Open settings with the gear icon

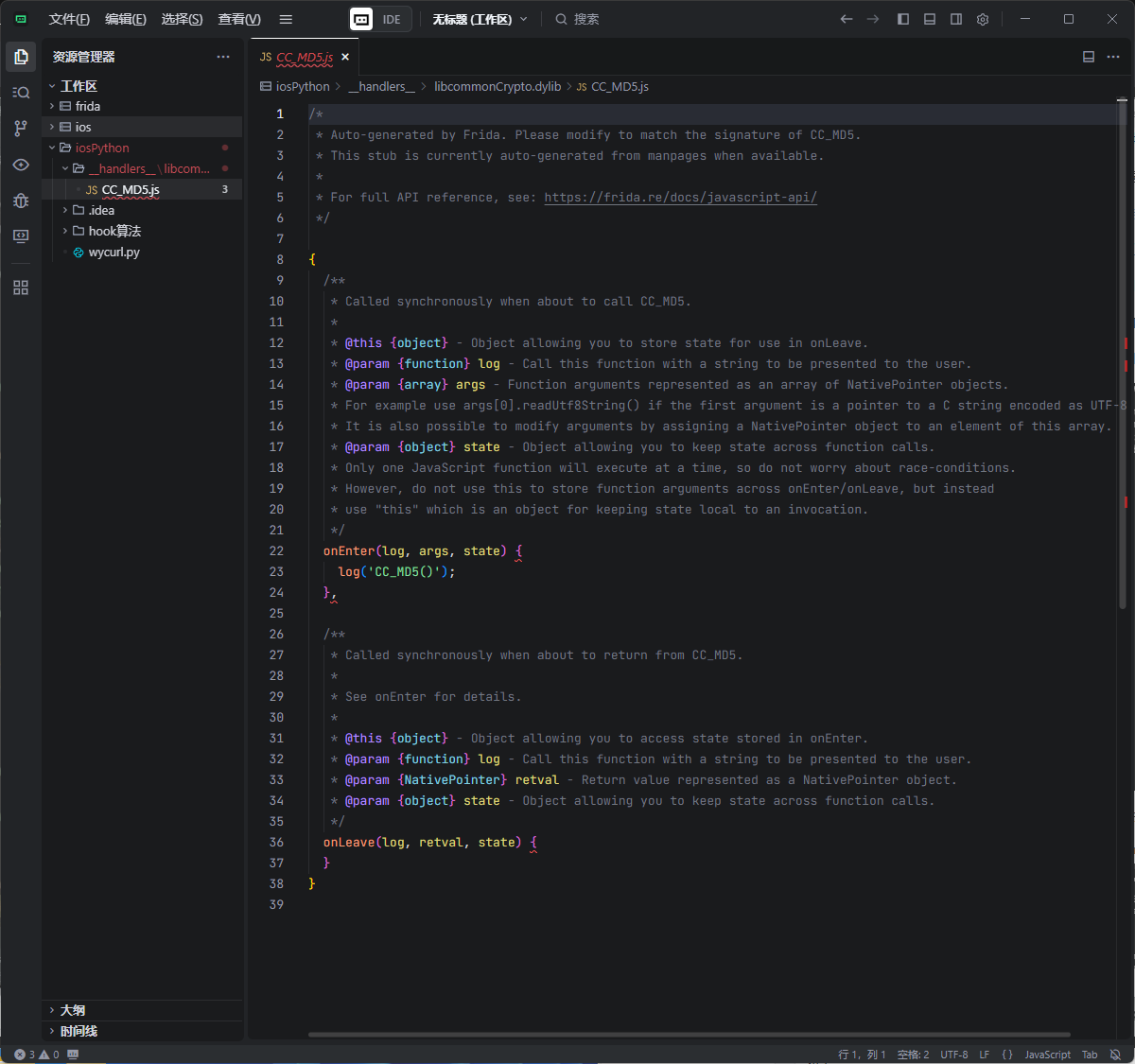(983, 19)
